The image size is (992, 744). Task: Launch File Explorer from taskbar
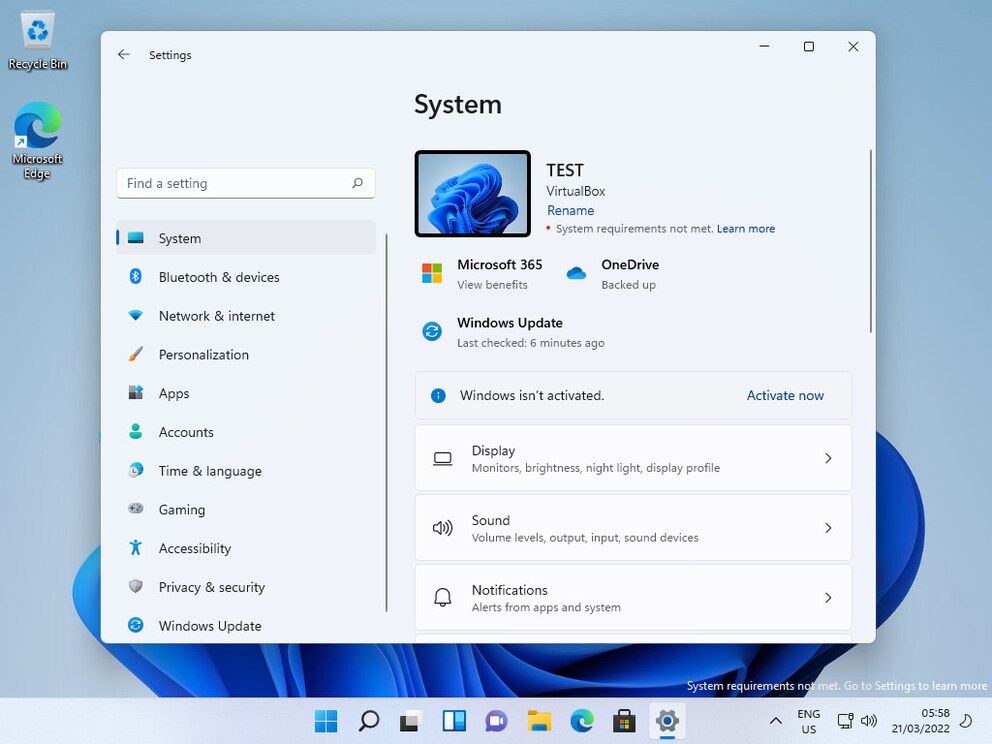(x=540, y=721)
